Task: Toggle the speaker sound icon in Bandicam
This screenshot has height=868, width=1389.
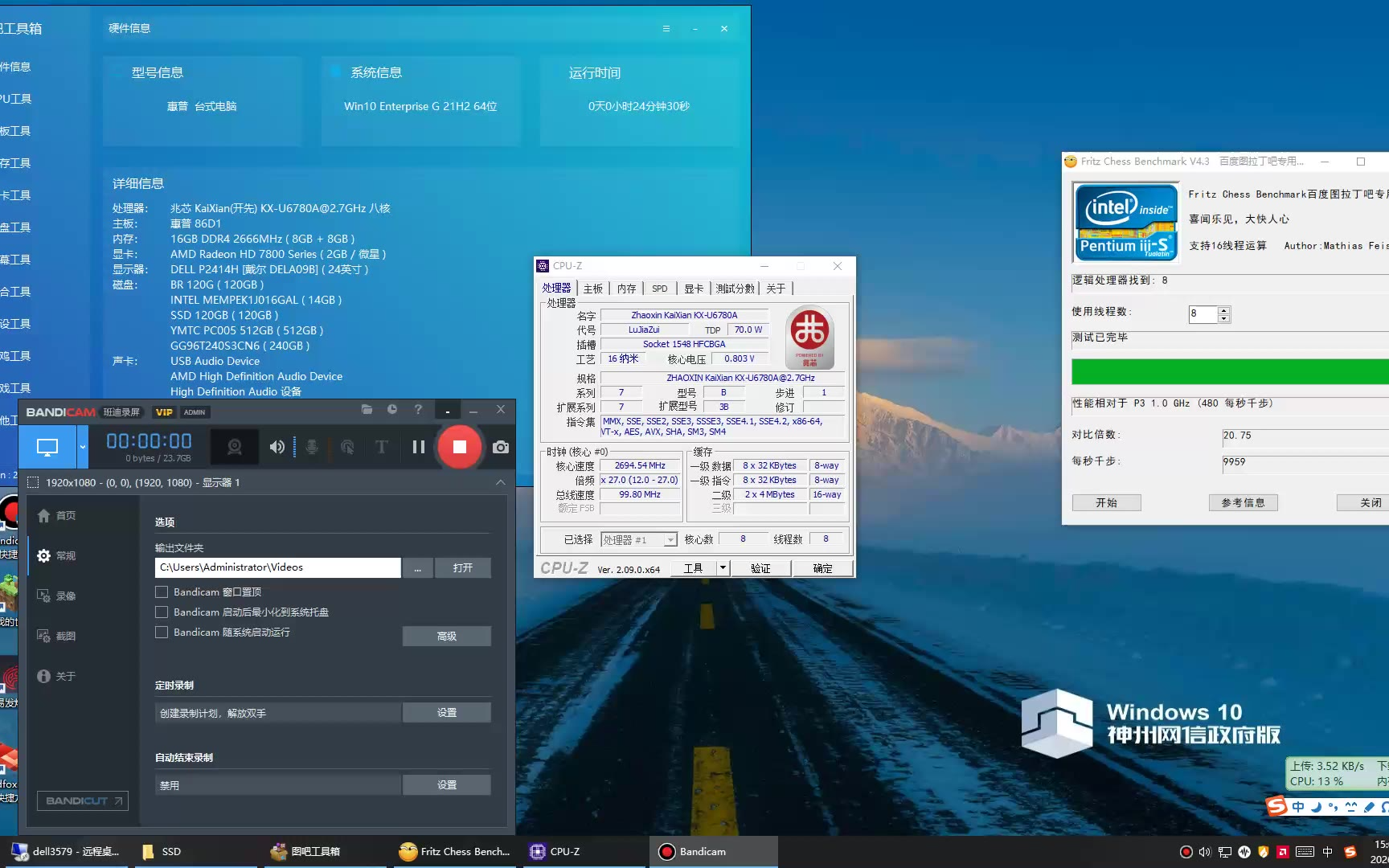Action: point(277,447)
